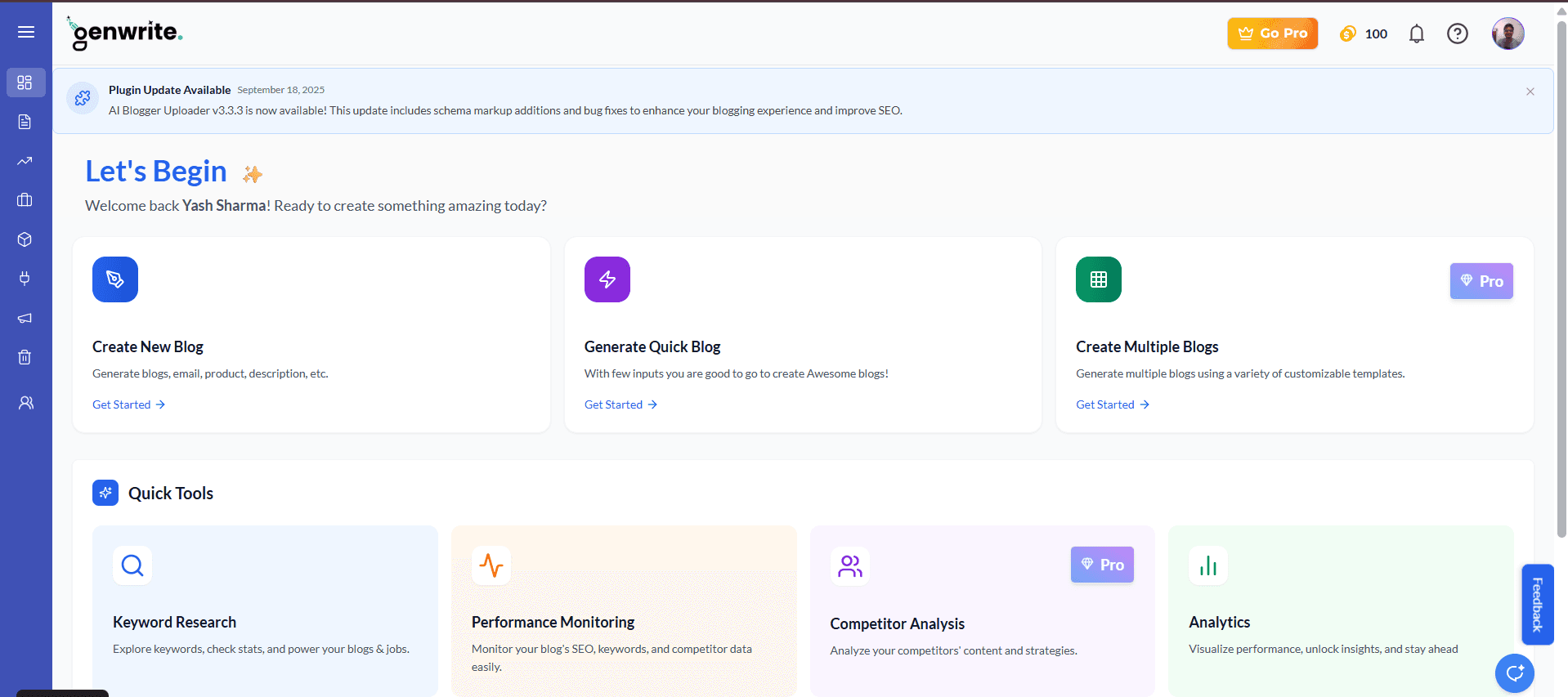1568x697 pixels.
Task: Open the Performance Monitoring card title
Action: [553, 623]
